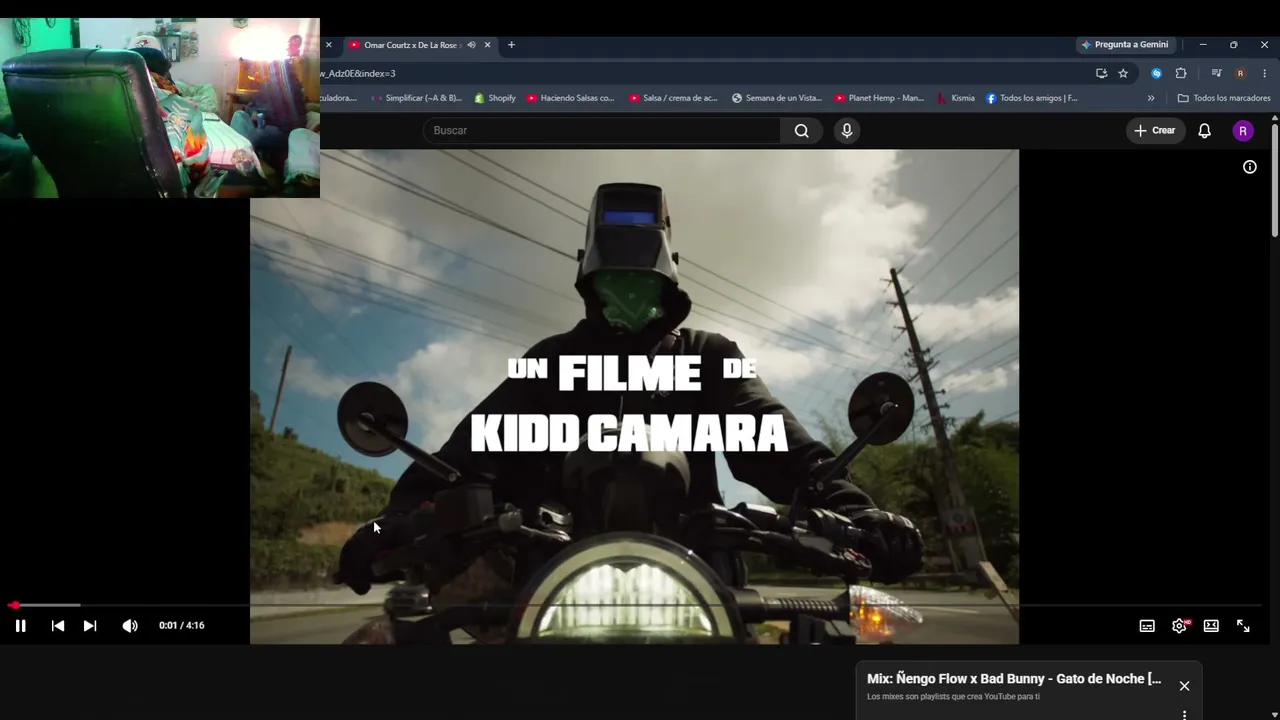The image size is (1280, 720).
Task: Open the blue S extension icon
Action: tap(1157, 73)
